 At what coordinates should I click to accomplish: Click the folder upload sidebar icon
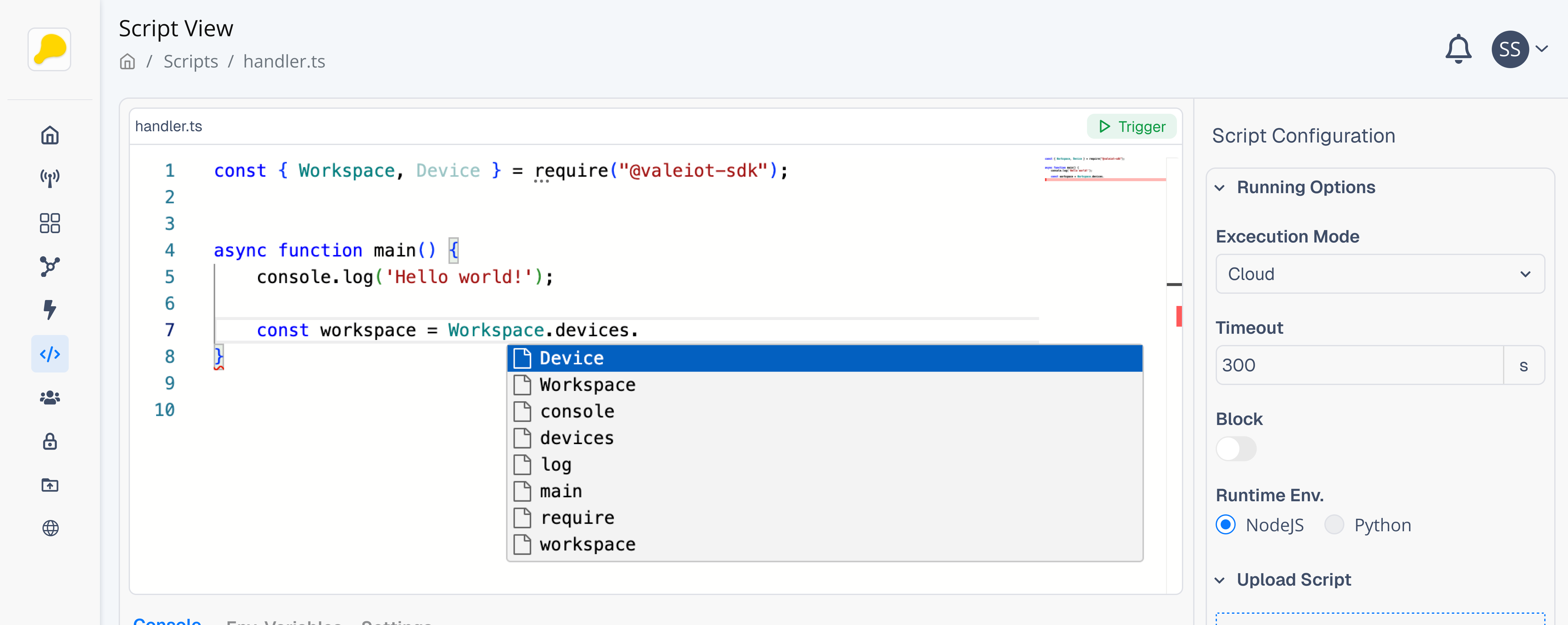tap(50, 485)
